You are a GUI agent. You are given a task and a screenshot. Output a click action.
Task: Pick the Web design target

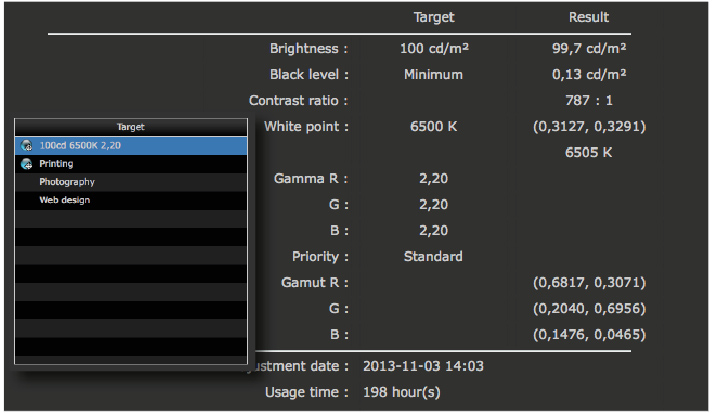tap(64, 200)
